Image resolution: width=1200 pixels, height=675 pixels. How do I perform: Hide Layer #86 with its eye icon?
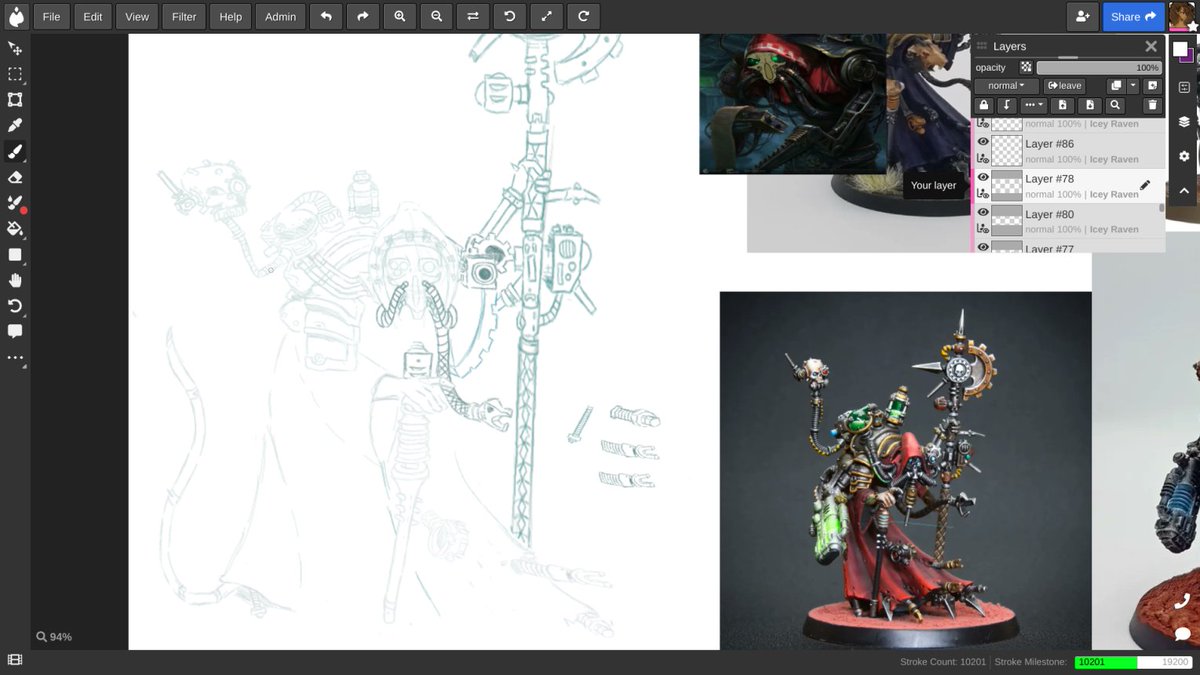(983, 142)
